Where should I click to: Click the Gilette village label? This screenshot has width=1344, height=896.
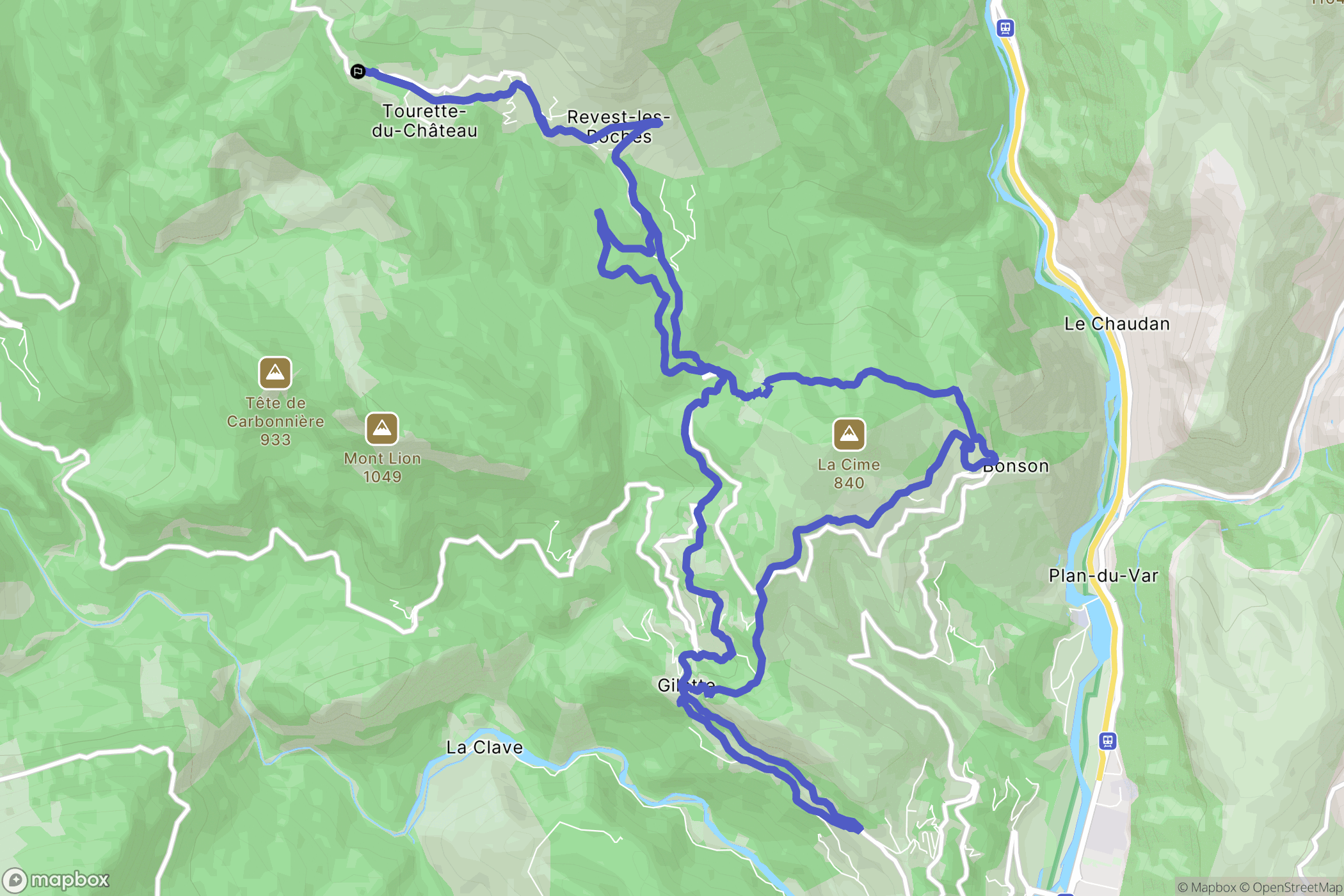click(687, 685)
